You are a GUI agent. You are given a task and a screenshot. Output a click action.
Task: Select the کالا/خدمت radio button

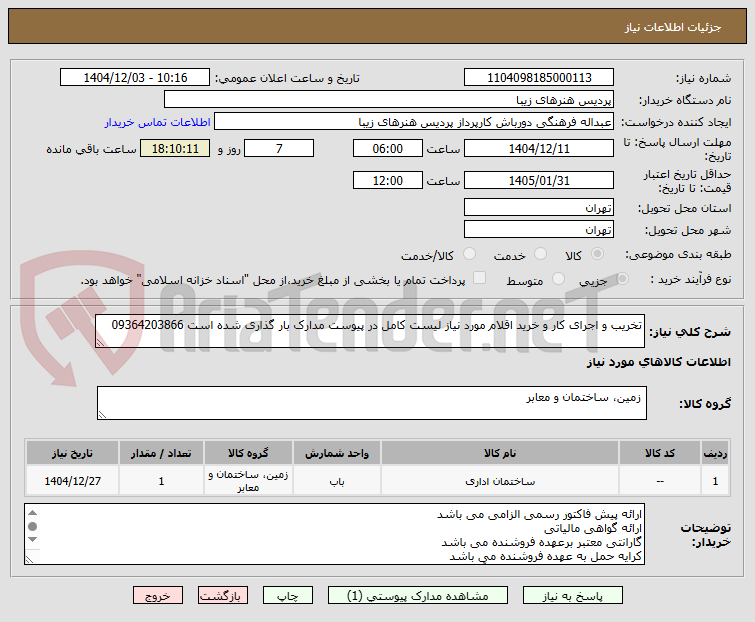coord(469,254)
